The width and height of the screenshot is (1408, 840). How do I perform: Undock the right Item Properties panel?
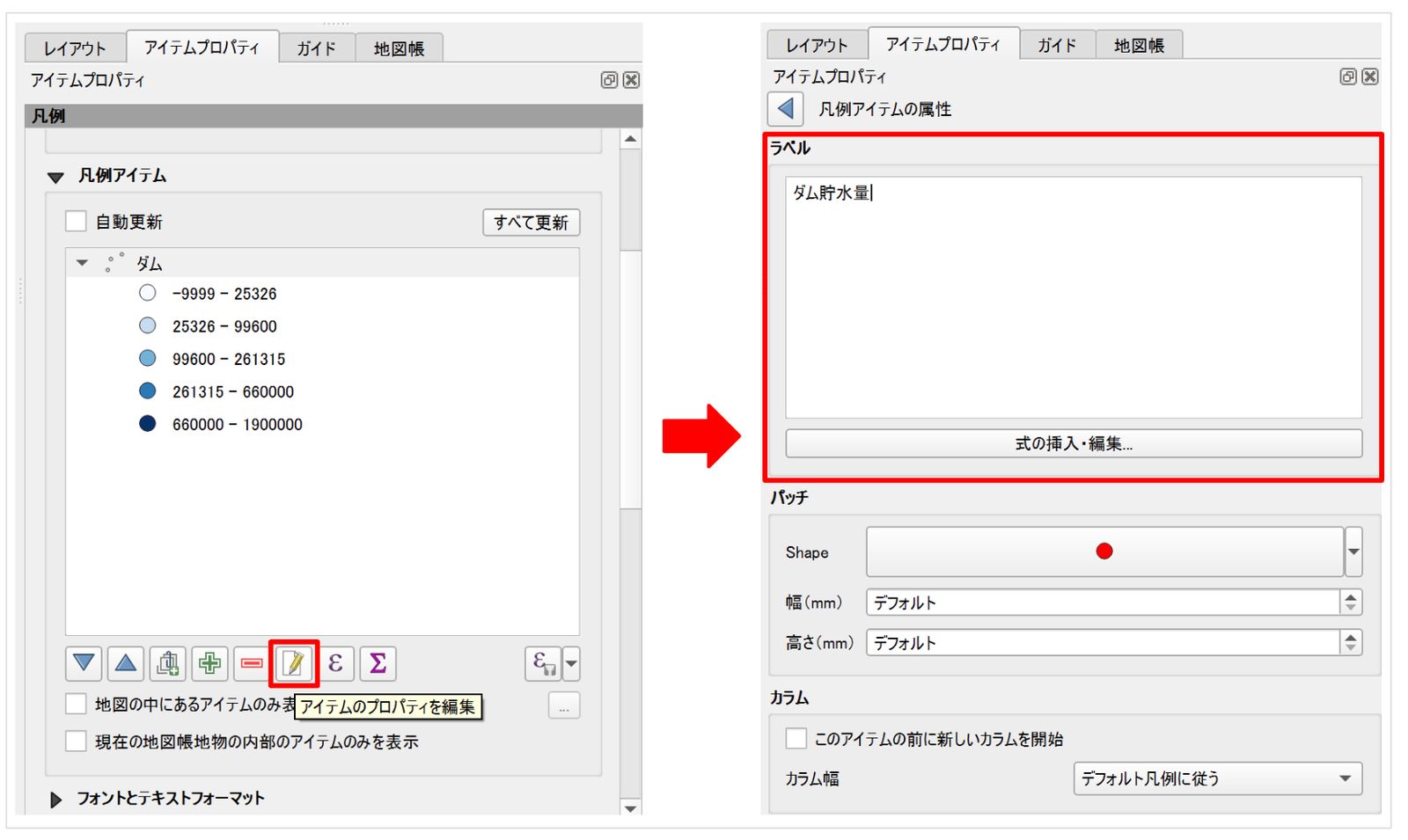[1348, 77]
